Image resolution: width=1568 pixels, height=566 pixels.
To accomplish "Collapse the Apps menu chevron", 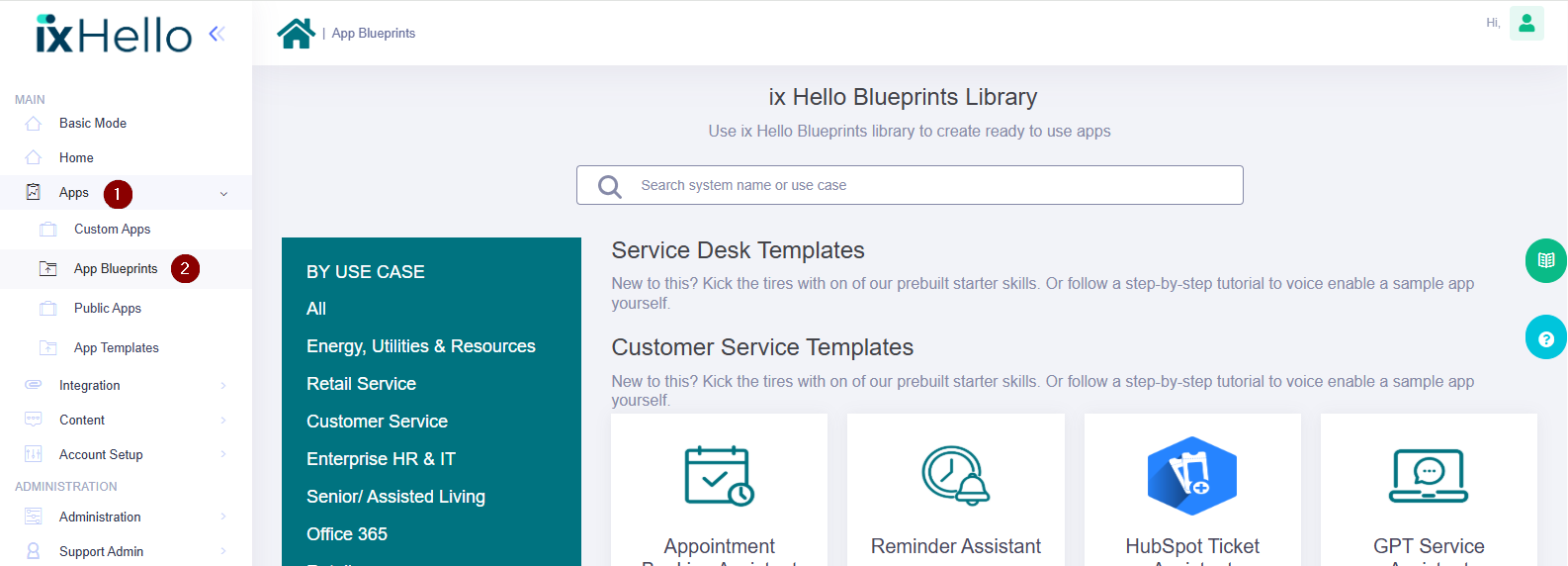I will point(223,194).
